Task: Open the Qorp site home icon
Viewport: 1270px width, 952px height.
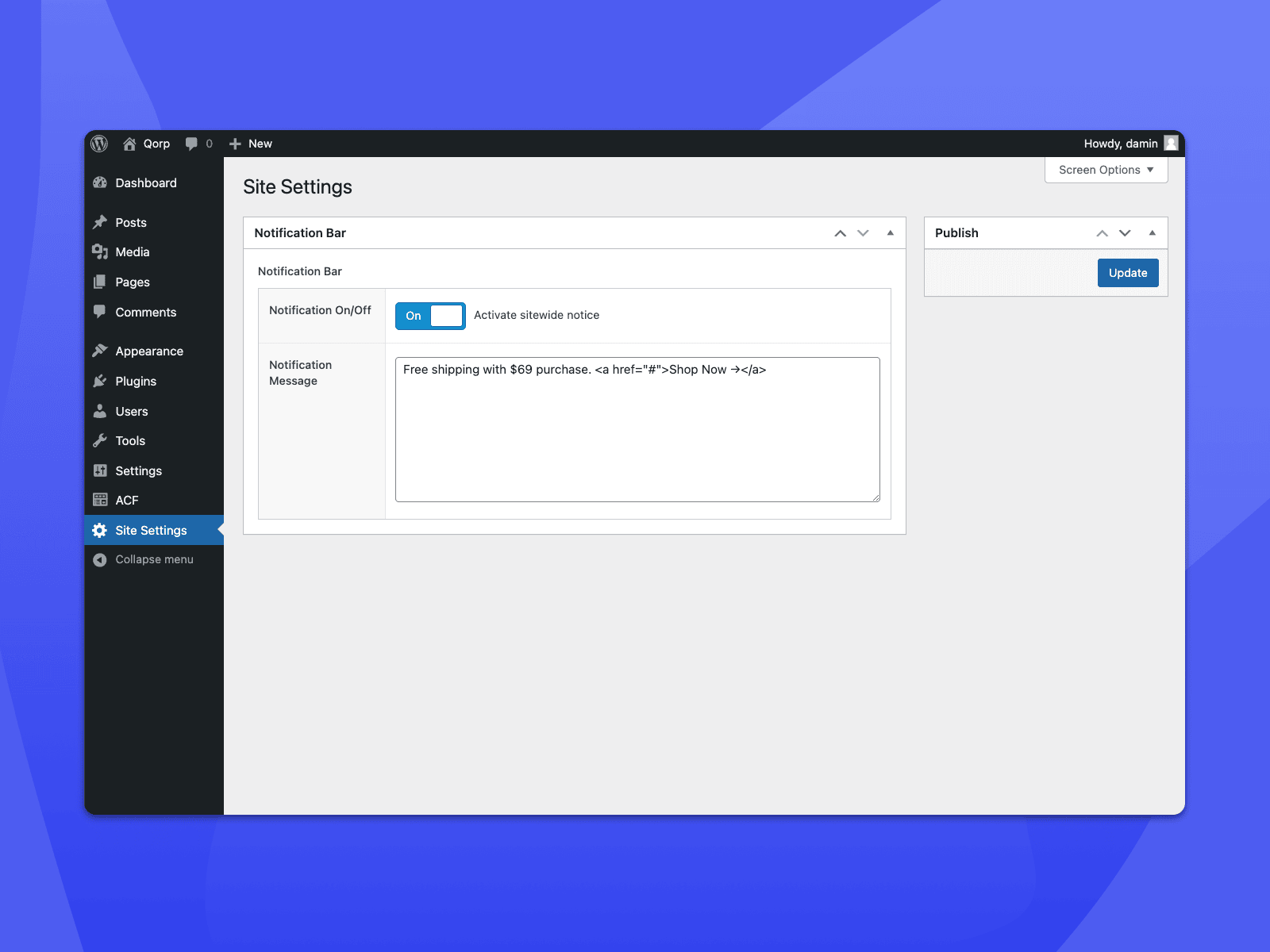Action: (x=129, y=144)
